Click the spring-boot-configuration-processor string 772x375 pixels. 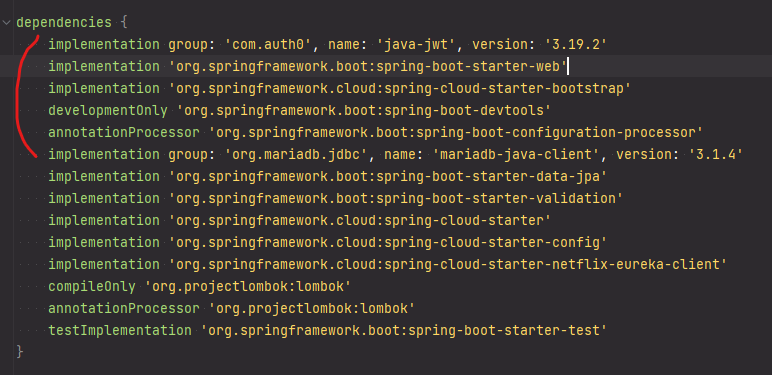pyautogui.click(x=456, y=132)
